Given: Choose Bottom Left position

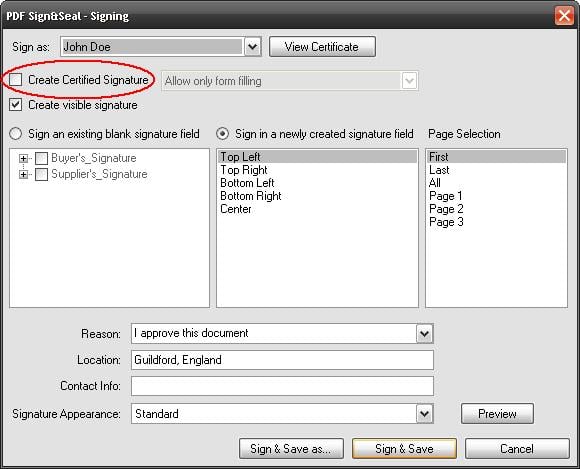Looking at the screenshot, I should coord(317,183).
